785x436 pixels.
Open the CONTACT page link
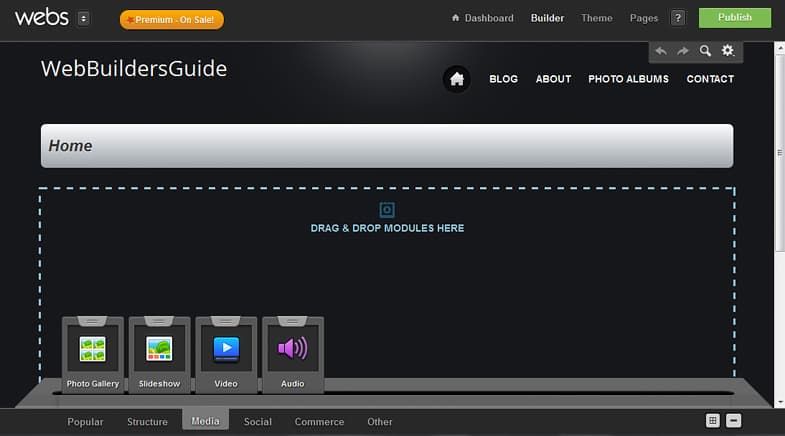710,79
